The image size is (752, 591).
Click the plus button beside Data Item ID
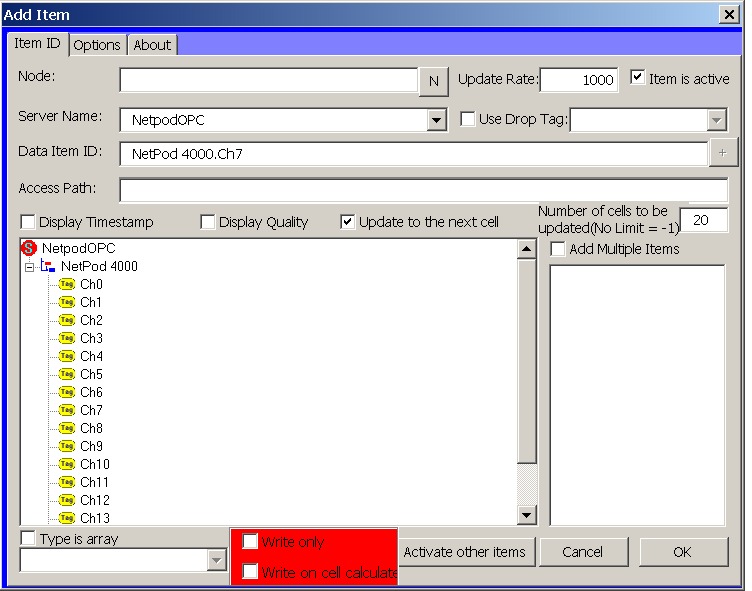tap(723, 153)
